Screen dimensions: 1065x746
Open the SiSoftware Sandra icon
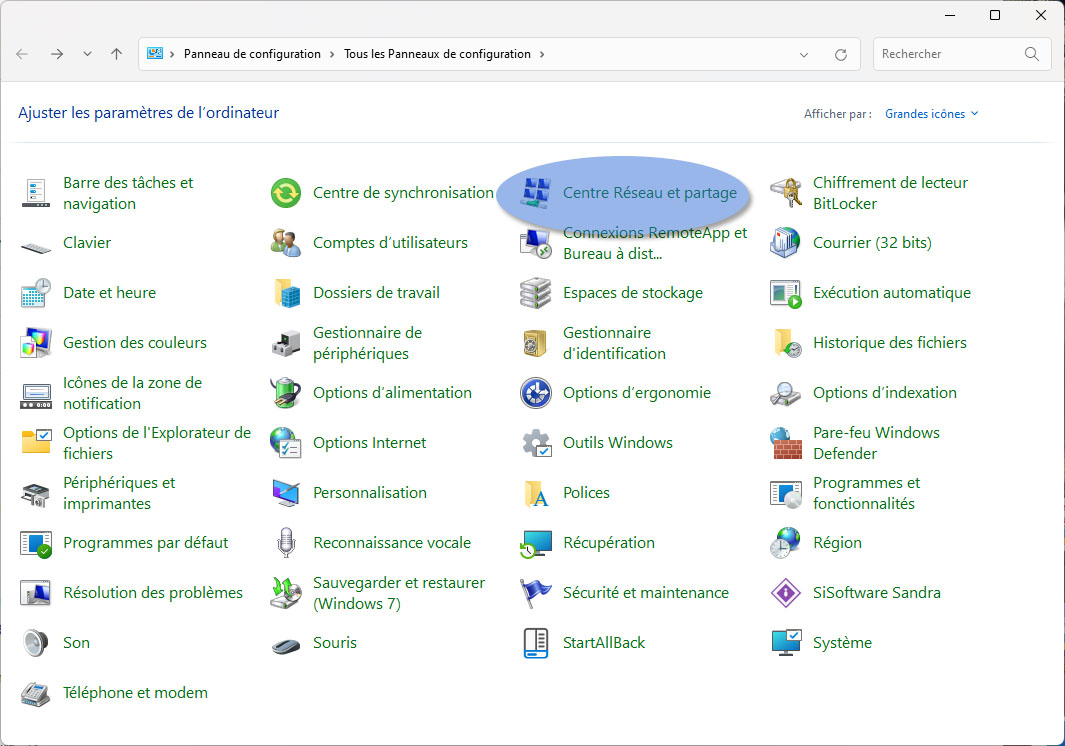click(786, 593)
